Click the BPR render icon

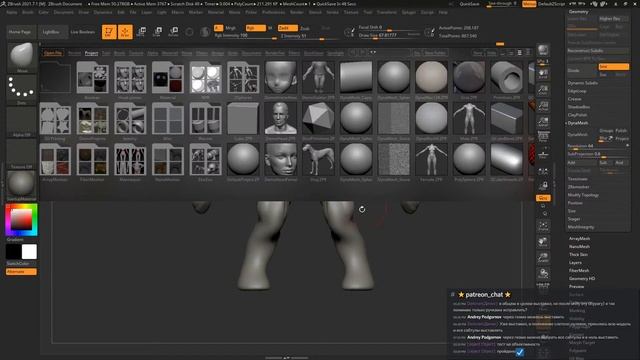pos(543,50)
